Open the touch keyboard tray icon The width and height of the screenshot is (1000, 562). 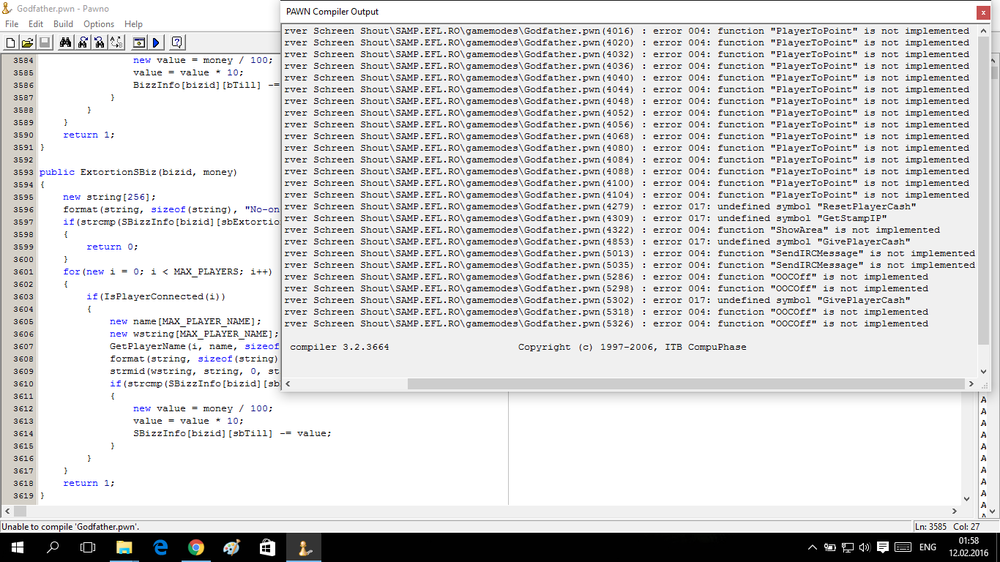[x=903, y=547]
